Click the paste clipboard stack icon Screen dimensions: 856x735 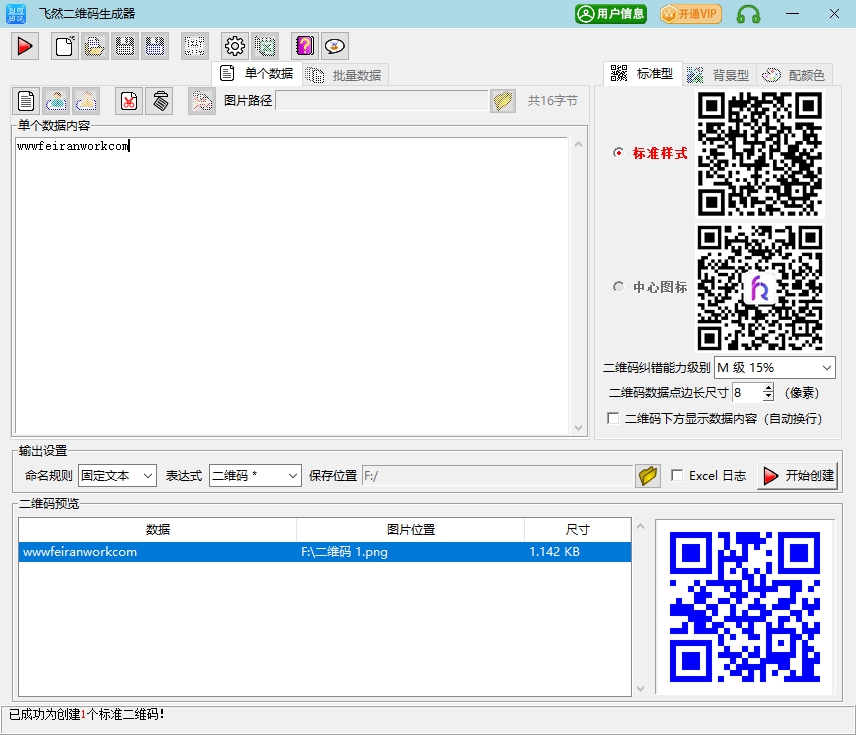159,101
